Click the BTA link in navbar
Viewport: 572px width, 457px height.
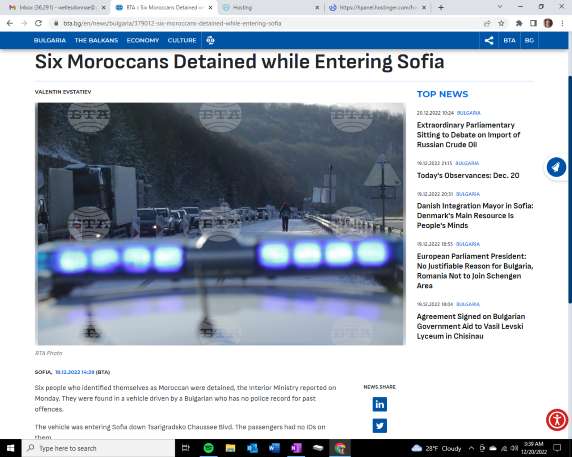pyautogui.click(x=509, y=40)
